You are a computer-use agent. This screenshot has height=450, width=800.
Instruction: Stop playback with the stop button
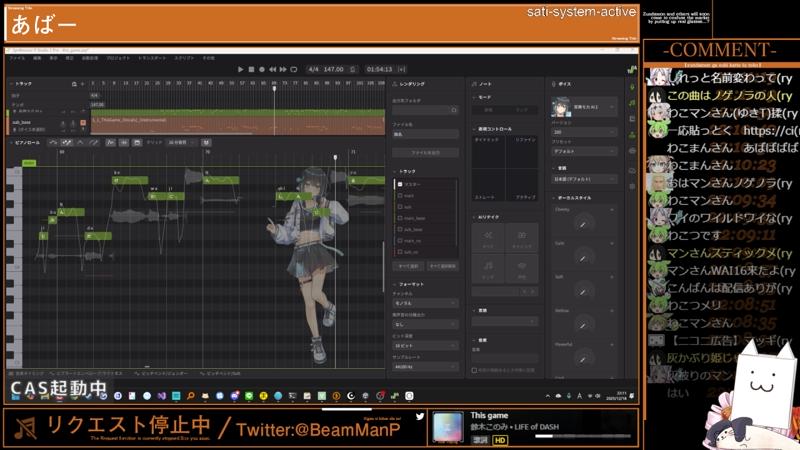(x=251, y=69)
